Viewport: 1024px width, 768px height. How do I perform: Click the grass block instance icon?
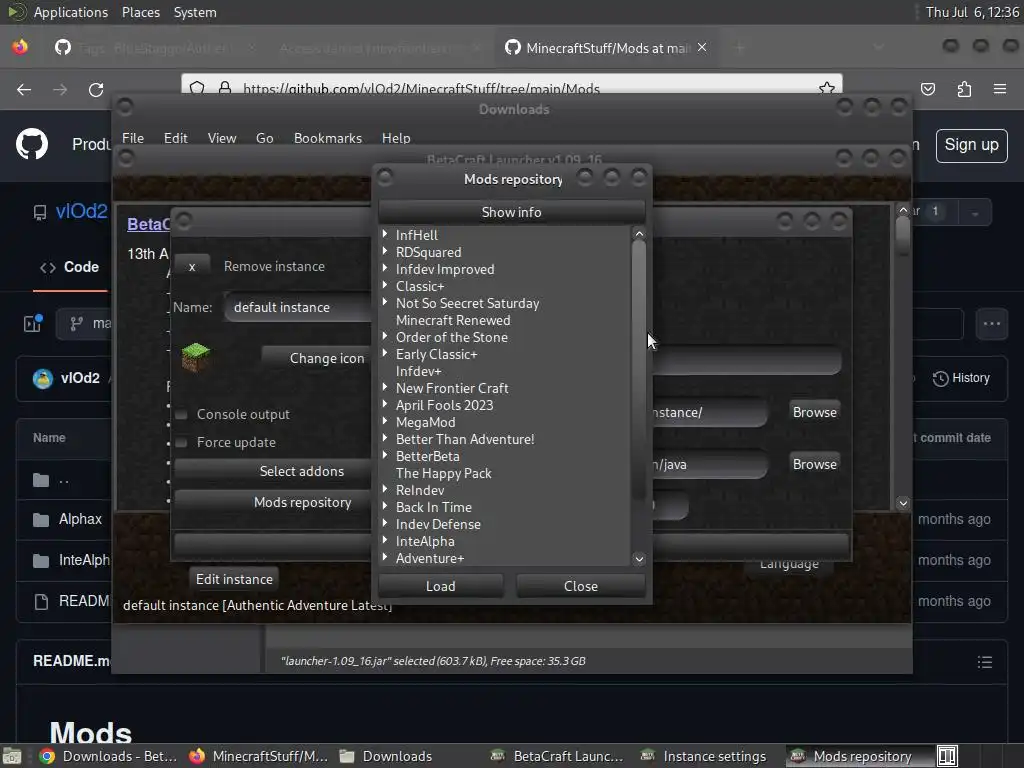click(195, 357)
